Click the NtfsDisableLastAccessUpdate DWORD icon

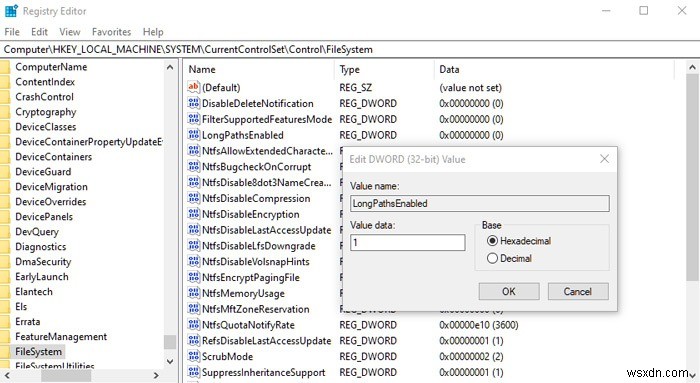193,230
